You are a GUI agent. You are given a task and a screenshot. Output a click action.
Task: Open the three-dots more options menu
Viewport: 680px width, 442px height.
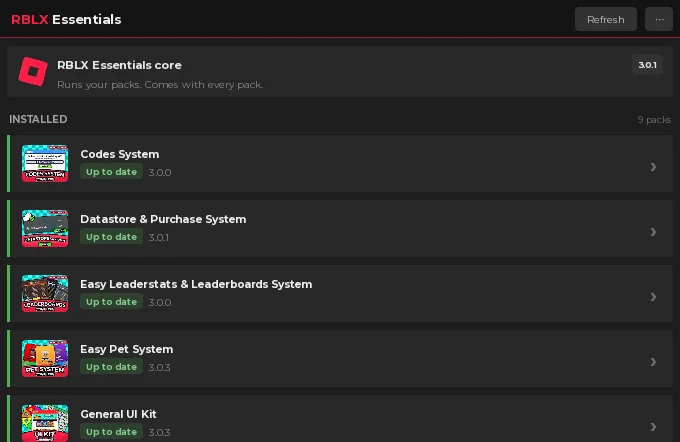click(659, 19)
